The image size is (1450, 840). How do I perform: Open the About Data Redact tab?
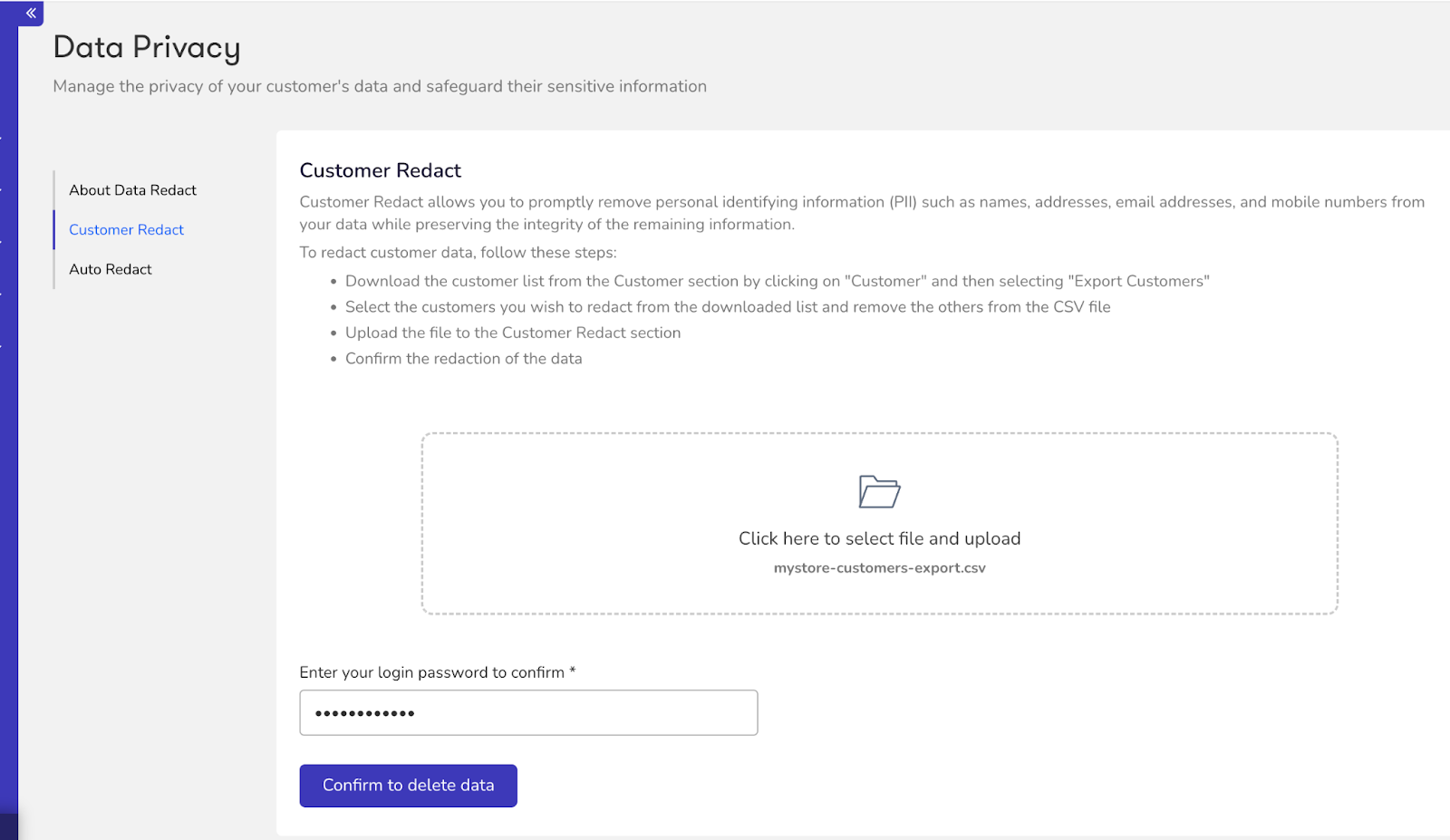(x=132, y=190)
